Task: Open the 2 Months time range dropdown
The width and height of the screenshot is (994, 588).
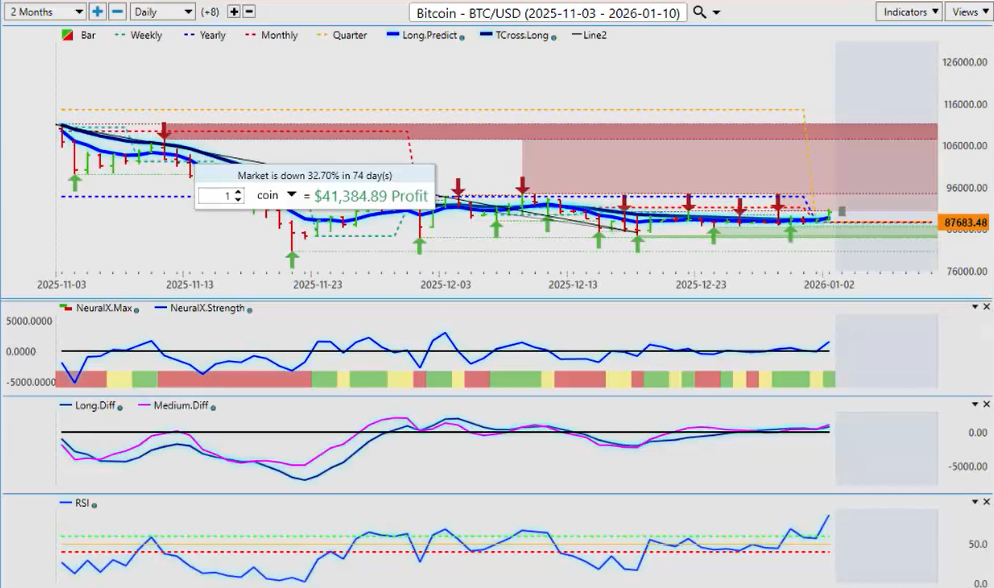Action: point(44,12)
